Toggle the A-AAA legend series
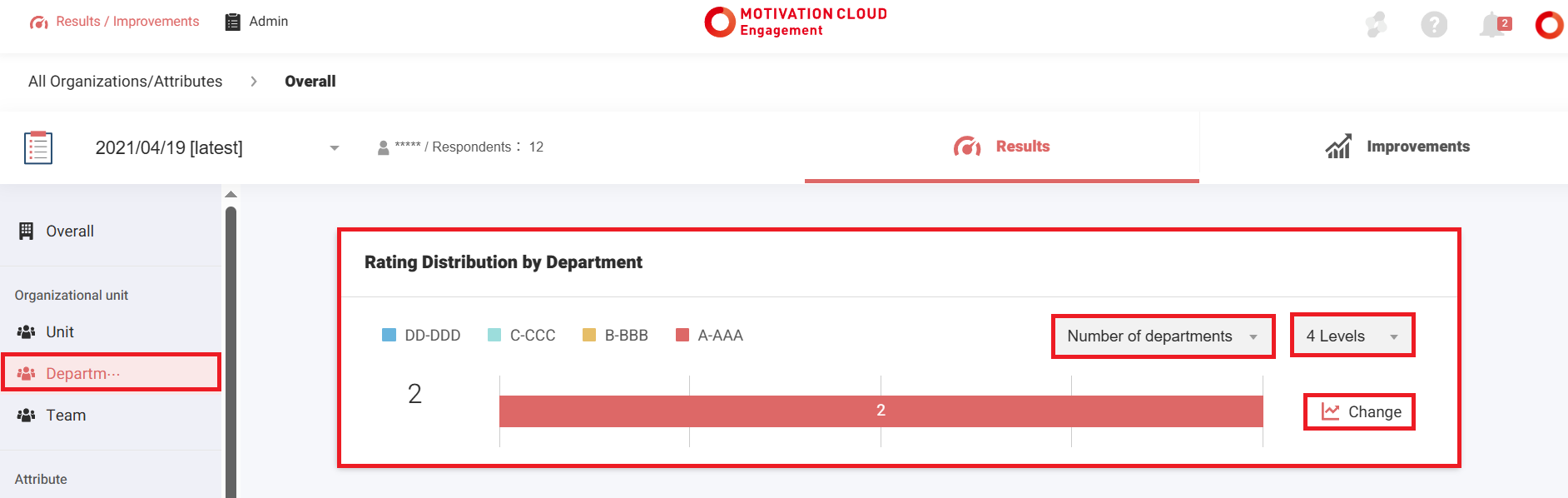 click(710, 336)
